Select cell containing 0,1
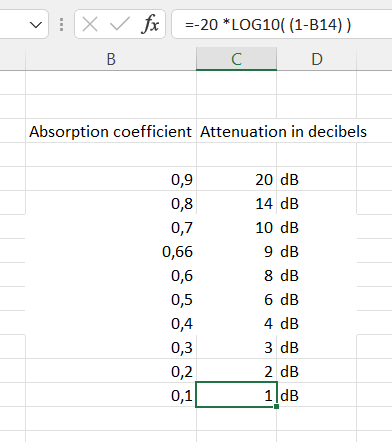 point(111,395)
